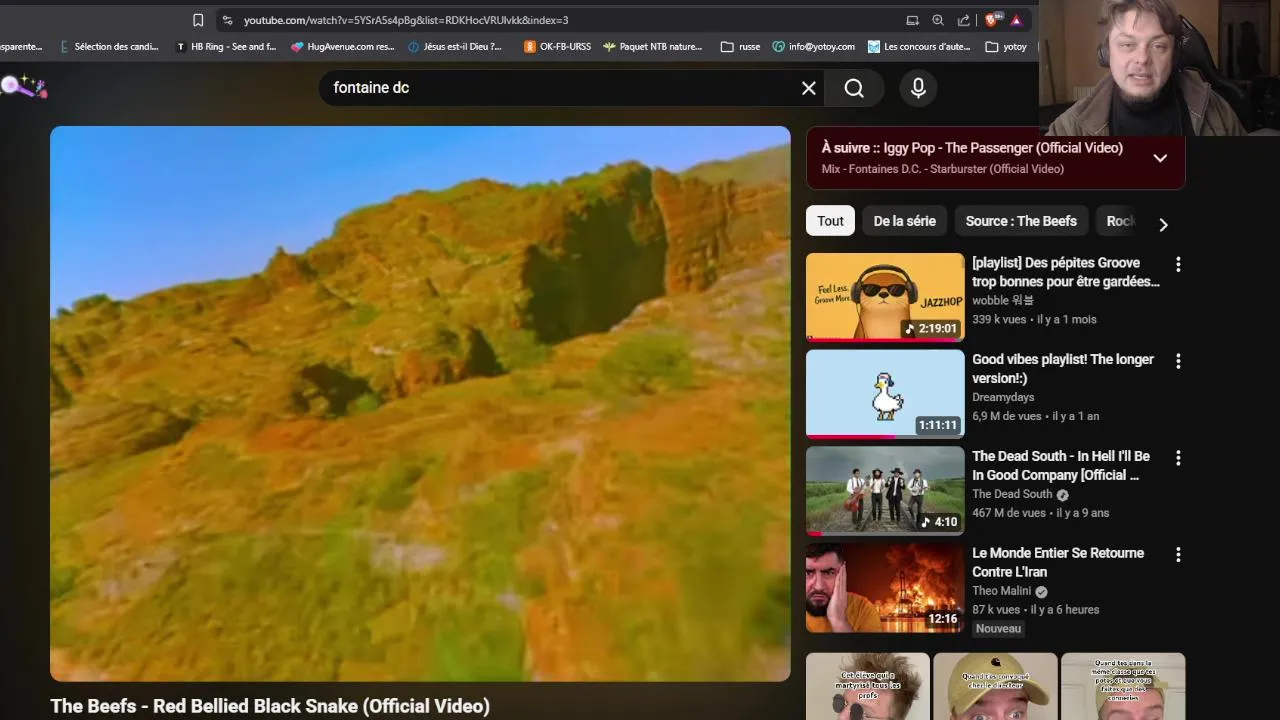Open 'info@yotoy.com' bookmark
The width and height of the screenshot is (1280, 720).
[x=813, y=46]
